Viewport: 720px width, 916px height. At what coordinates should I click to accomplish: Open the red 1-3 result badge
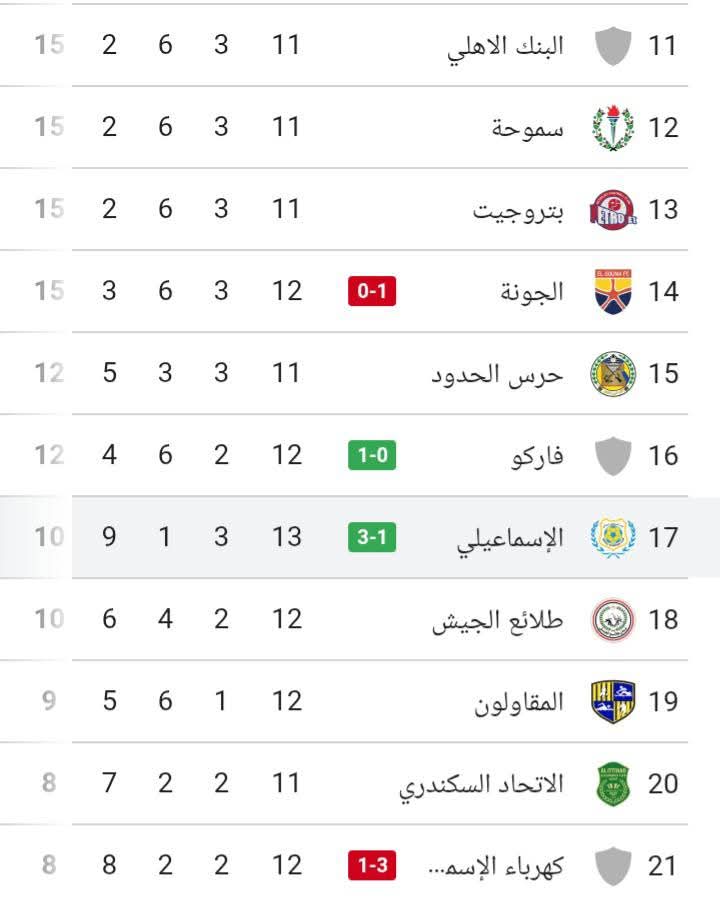click(372, 866)
